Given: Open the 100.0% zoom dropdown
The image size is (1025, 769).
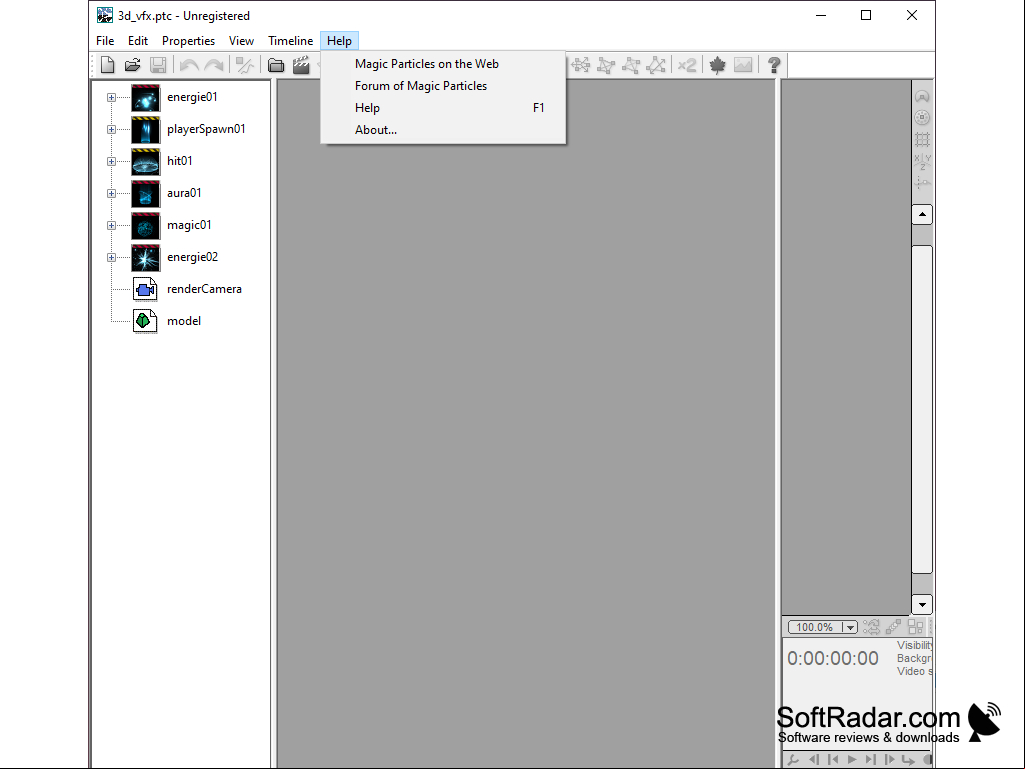Looking at the screenshot, I should pyautogui.click(x=850, y=628).
